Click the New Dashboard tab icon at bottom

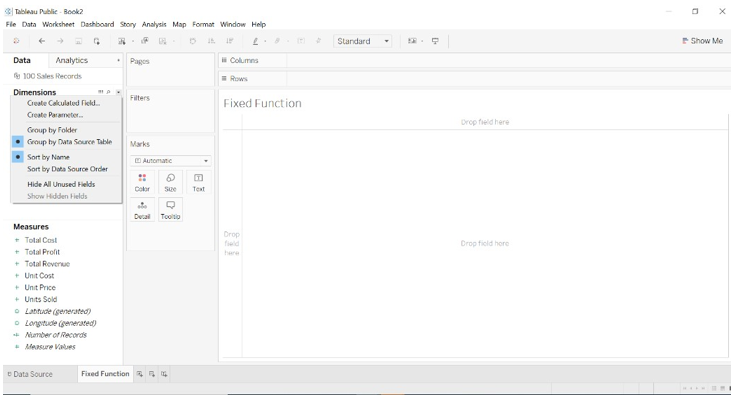pyautogui.click(x=152, y=374)
